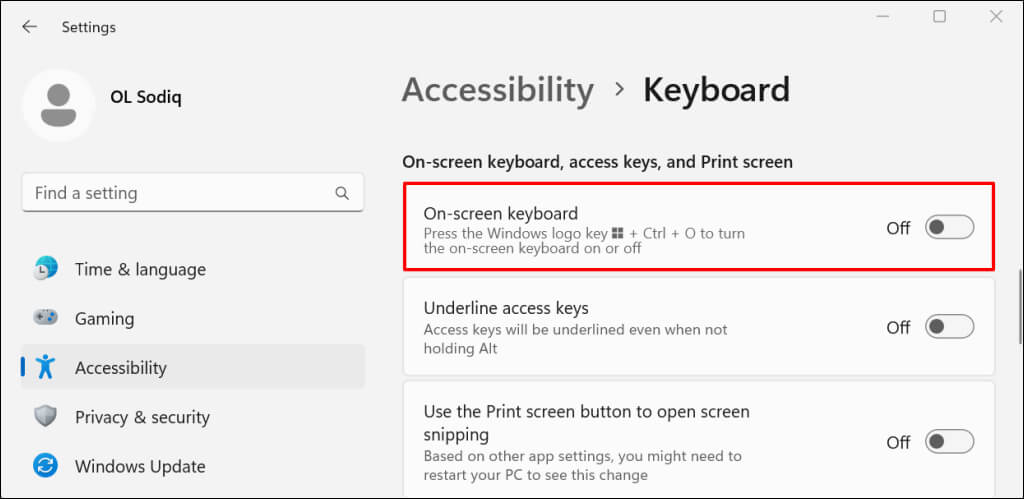Click the search magnifier icon
This screenshot has width=1024, height=499.
342,193
